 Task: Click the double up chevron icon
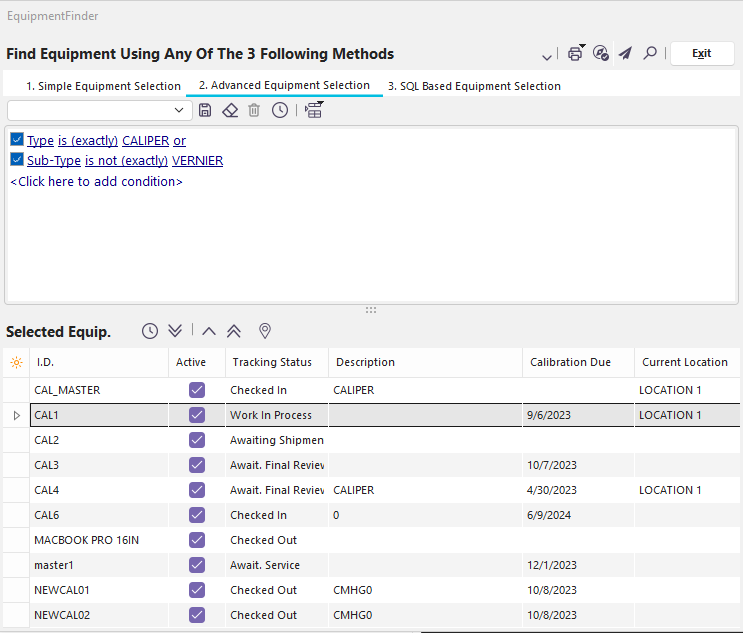point(234,331)
